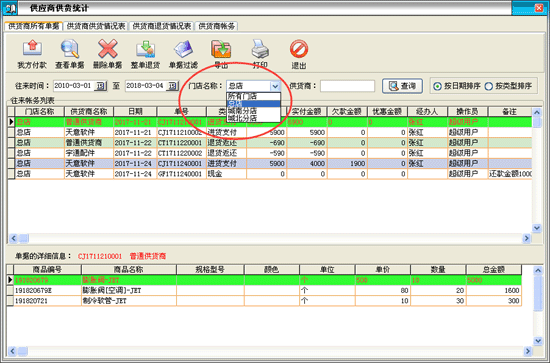Open the end date calendar picker

click(173, 86)
